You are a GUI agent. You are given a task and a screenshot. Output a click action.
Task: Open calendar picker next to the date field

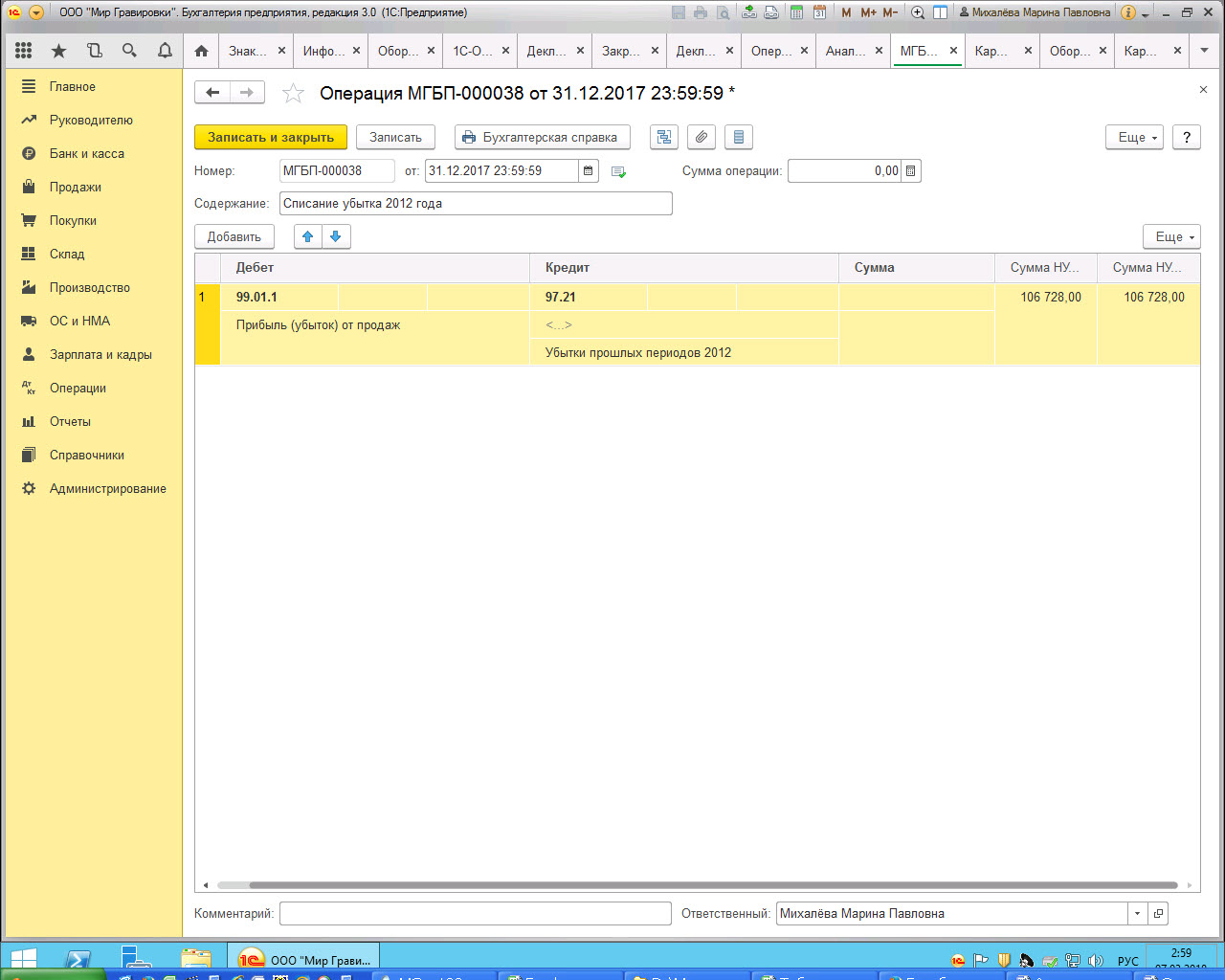(589, 171)
